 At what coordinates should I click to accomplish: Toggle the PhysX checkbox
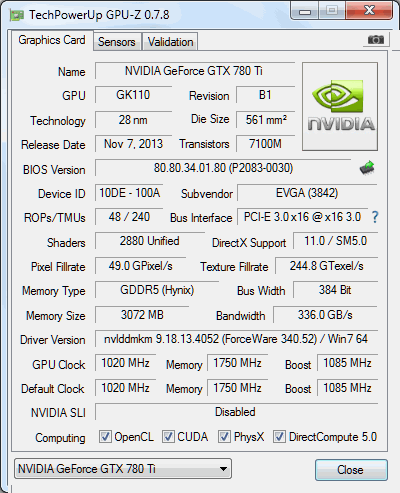[224, 436]
